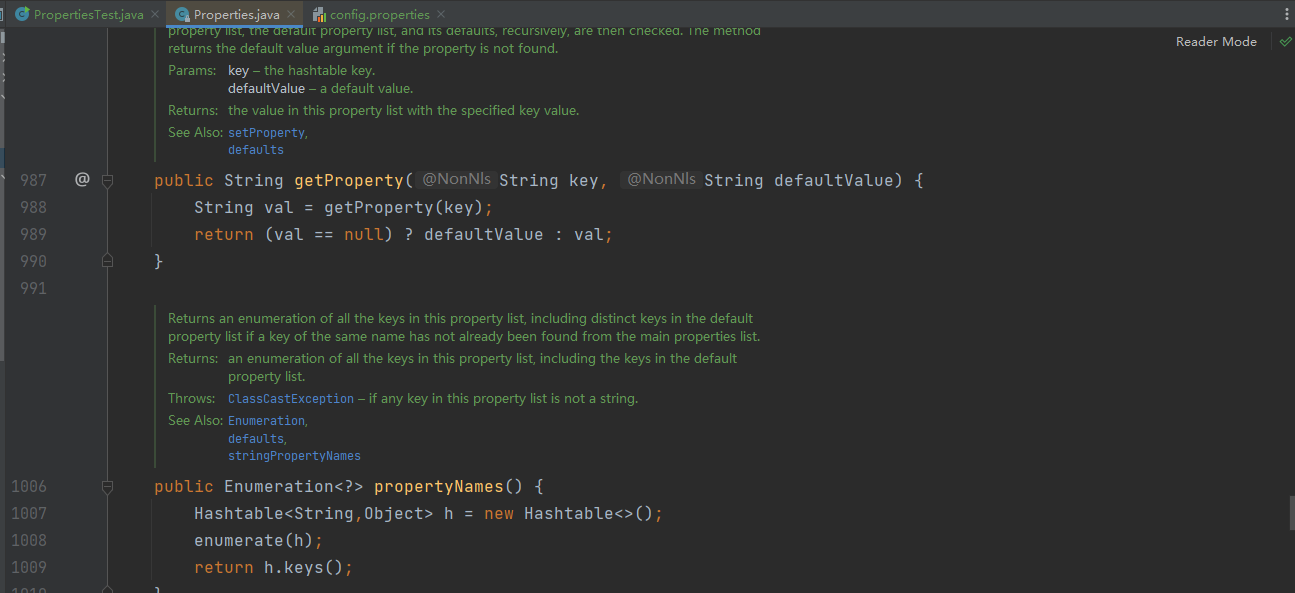The height and width of the screenshot is (593, 1295).
Task: Open the config.properties tab
Action: tap(380, 15)
